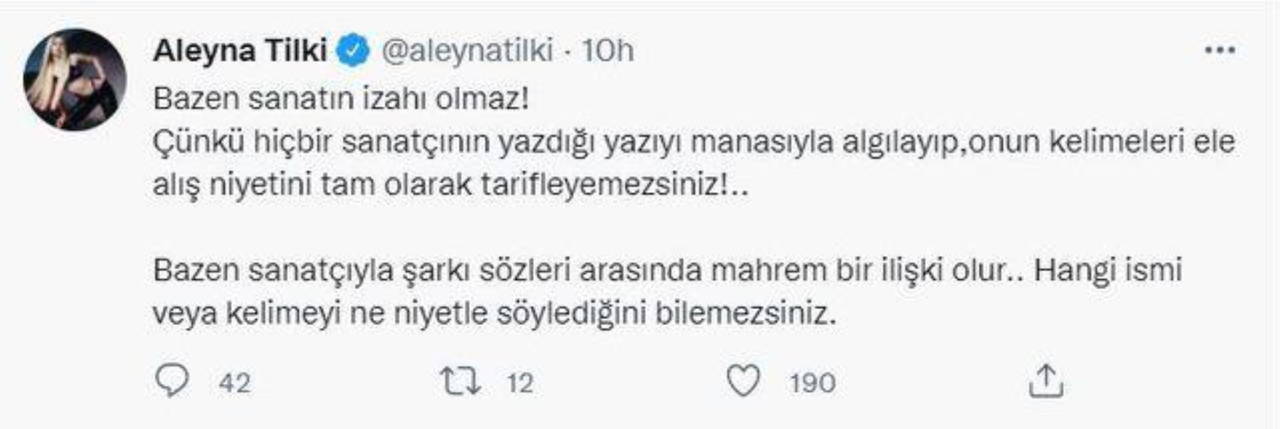Click the Aleyna Tilki display name
The width and height of the screenshot is (1280, 429).
240,52
